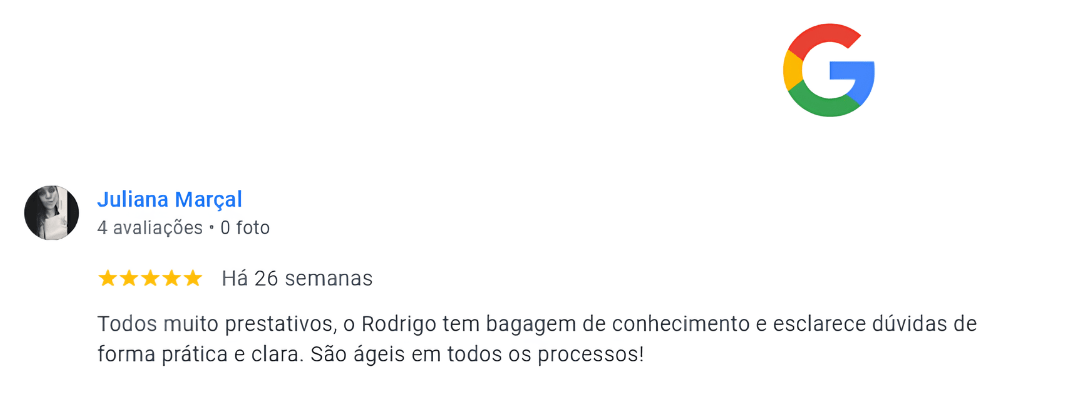The image size is (1080, 400).
Task: Select the third rating star
Action: pos(150,278)
